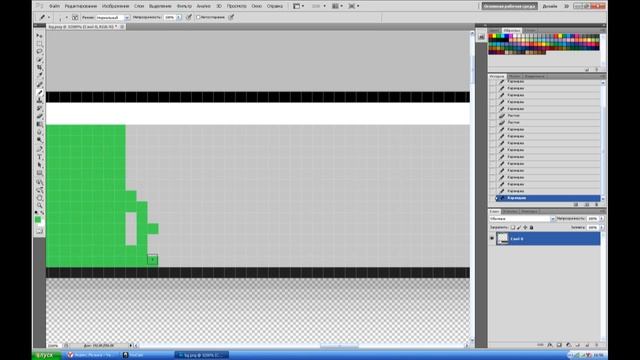The width and height of the screenshot is (640, 360).
Task: Select the Eyedropper tool
Action: pos(40,76)
